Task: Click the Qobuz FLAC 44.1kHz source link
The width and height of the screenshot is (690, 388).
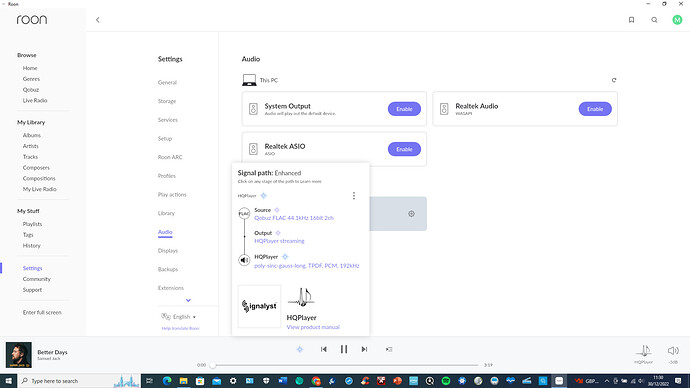Action: point(294,218)
